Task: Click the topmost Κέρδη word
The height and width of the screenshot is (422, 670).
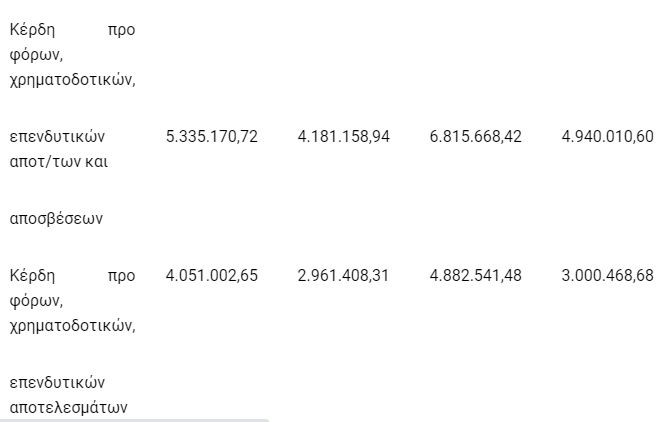Action: [x=32, y=30]
